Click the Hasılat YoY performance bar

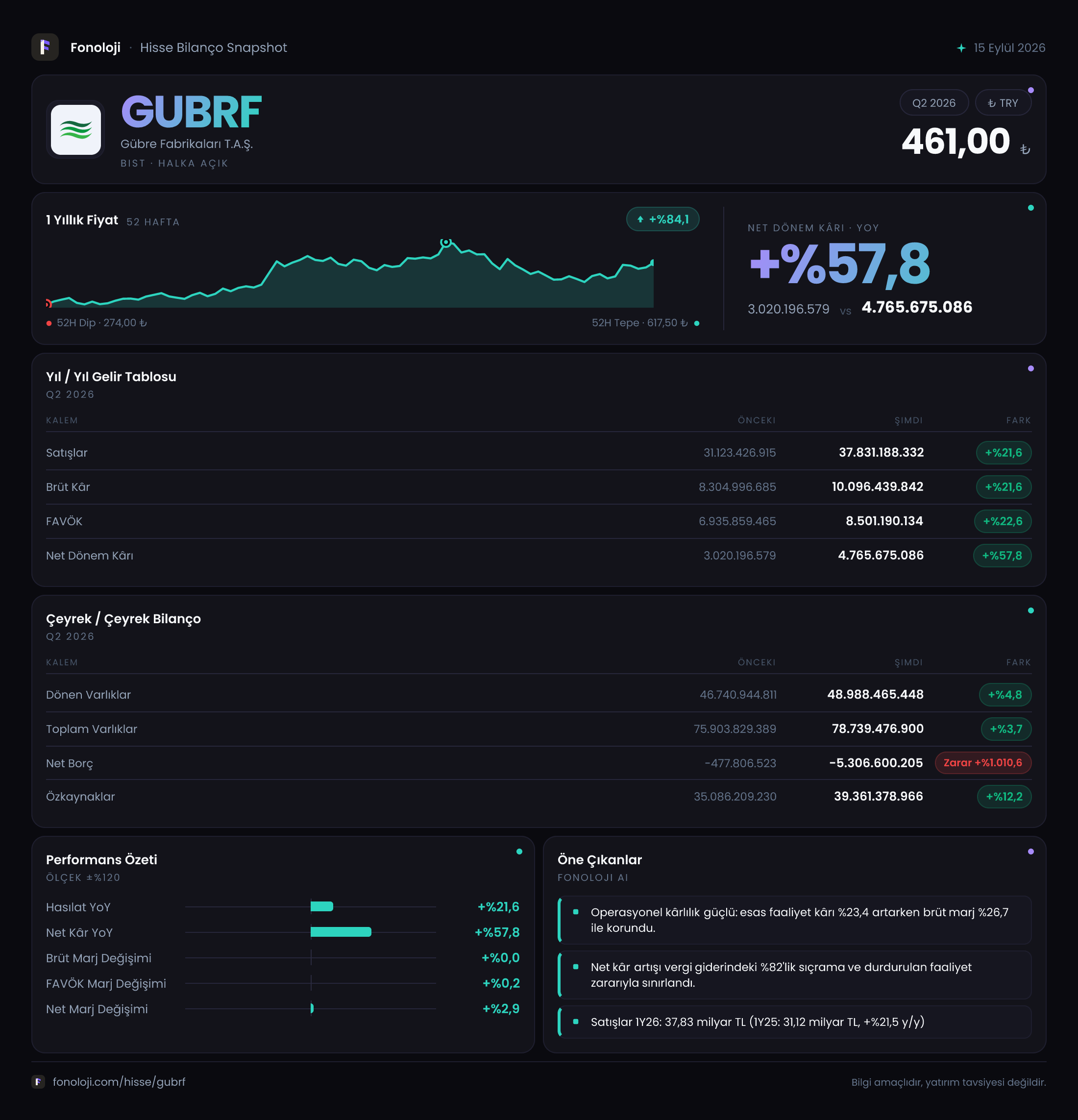[x=322, y=906]
